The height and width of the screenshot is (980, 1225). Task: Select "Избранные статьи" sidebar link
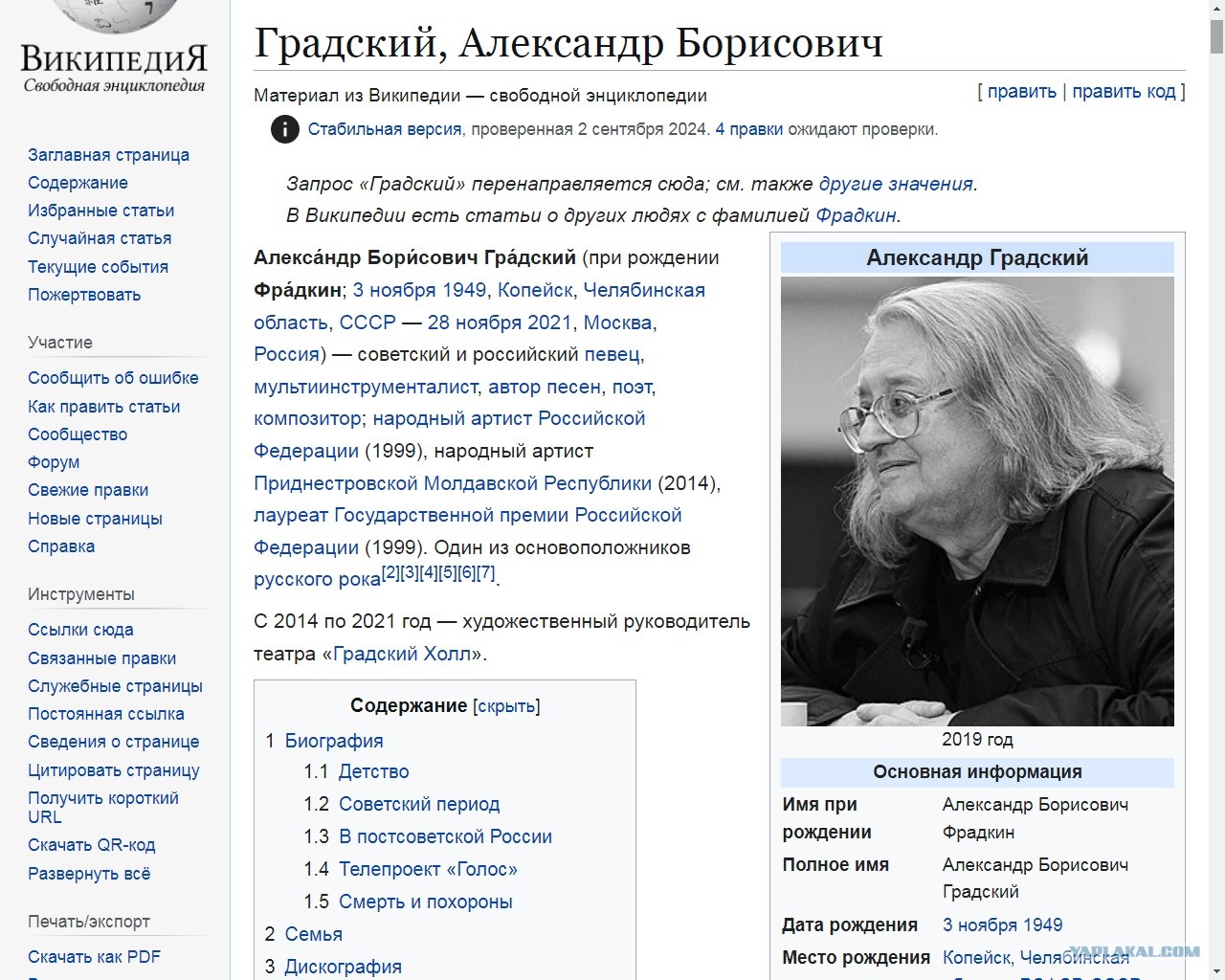tap(100, 211)
